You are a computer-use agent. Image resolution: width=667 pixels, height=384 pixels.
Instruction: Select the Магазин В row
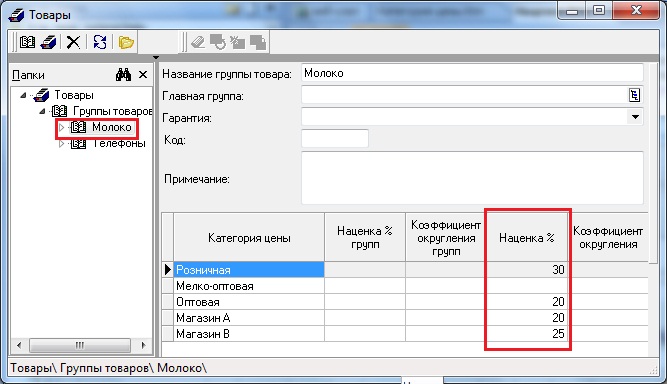click(249, 334)
